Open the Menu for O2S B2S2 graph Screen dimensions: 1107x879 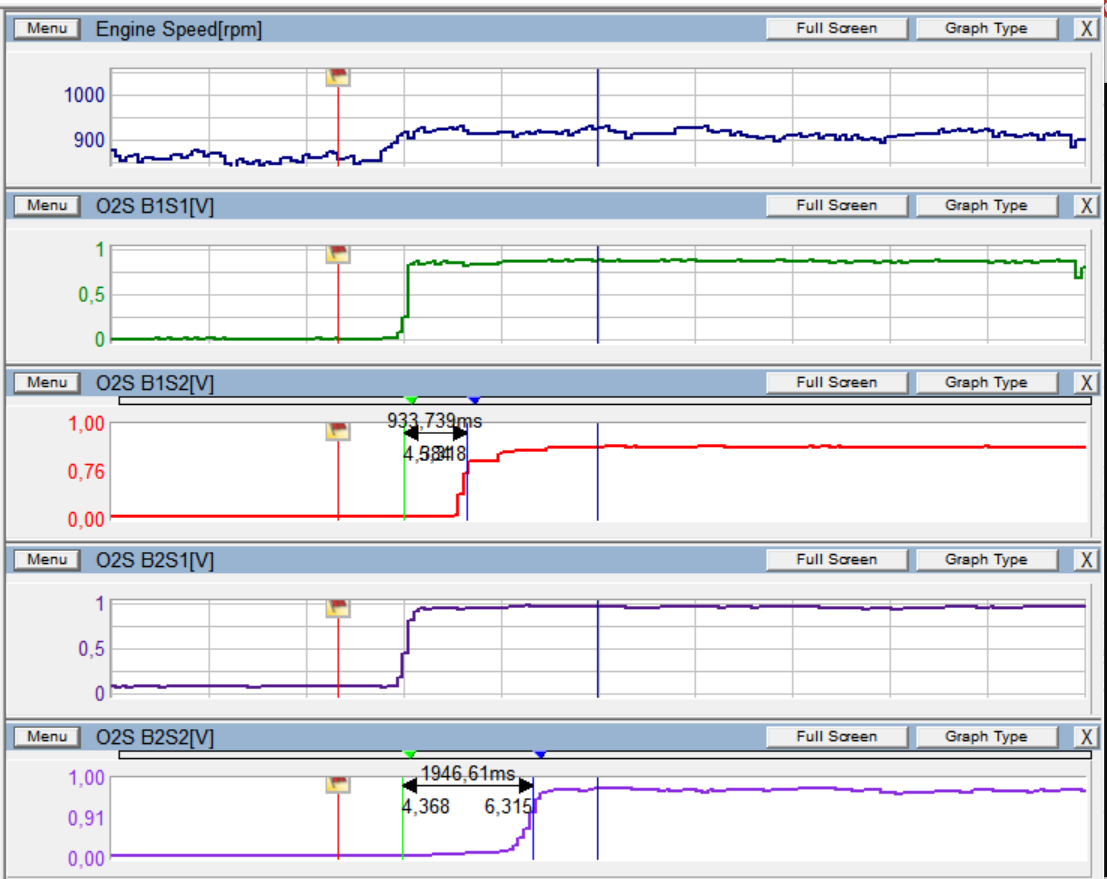coord(47,736)
